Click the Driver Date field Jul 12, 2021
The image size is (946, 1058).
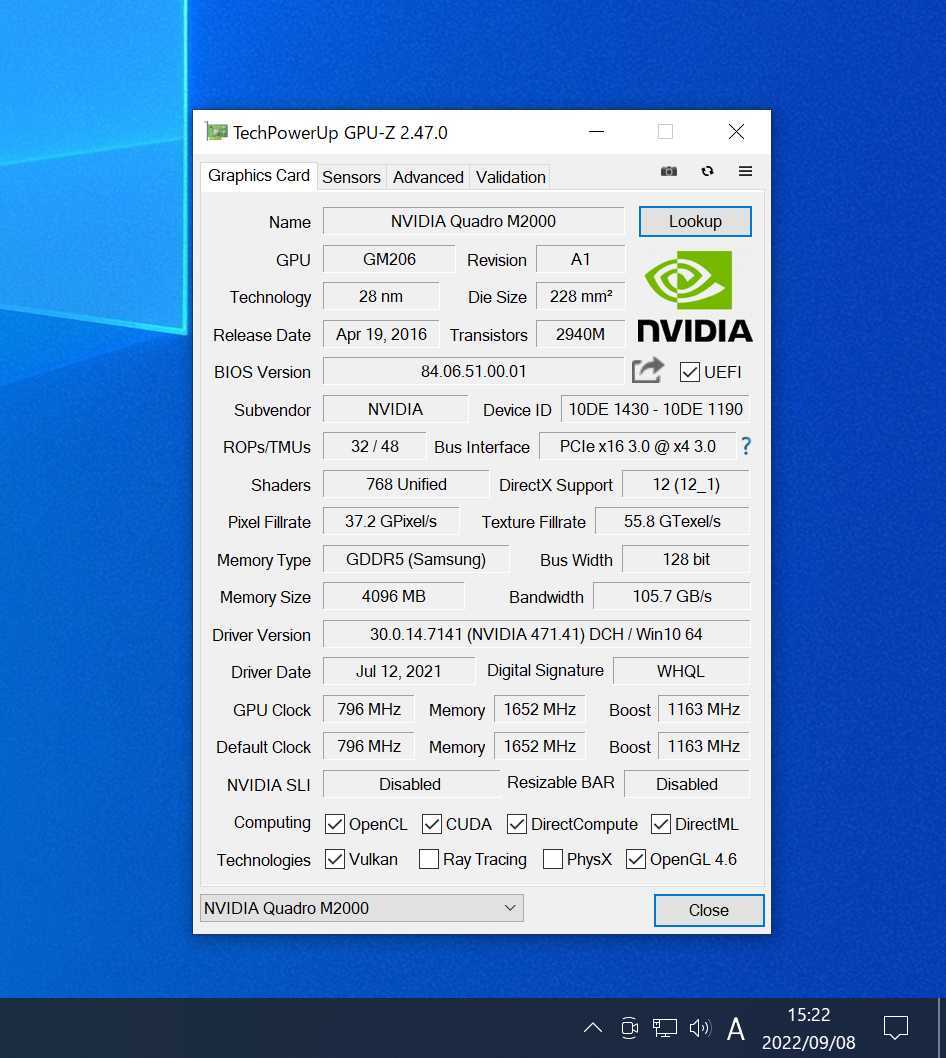(398, 671)
